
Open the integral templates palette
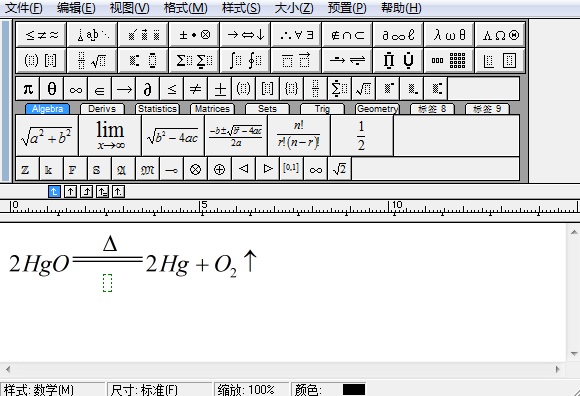(x=246, y=60)
